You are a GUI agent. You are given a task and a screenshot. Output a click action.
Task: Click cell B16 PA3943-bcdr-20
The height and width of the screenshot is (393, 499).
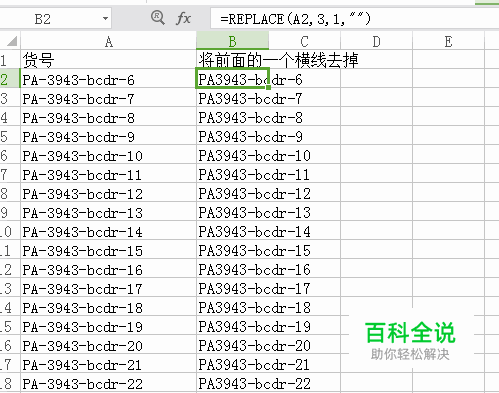coord(232,345)
